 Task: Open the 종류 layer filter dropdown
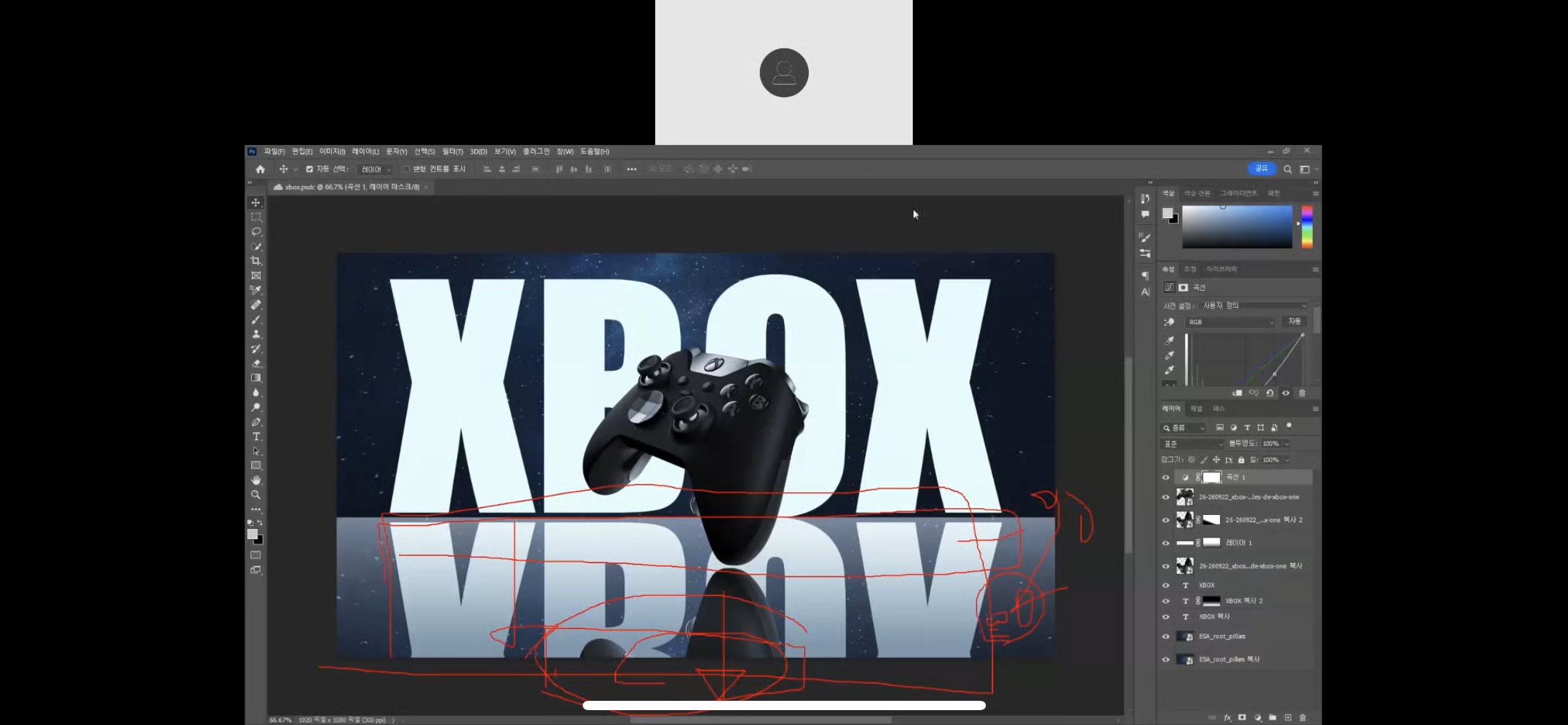point(1184,428)
